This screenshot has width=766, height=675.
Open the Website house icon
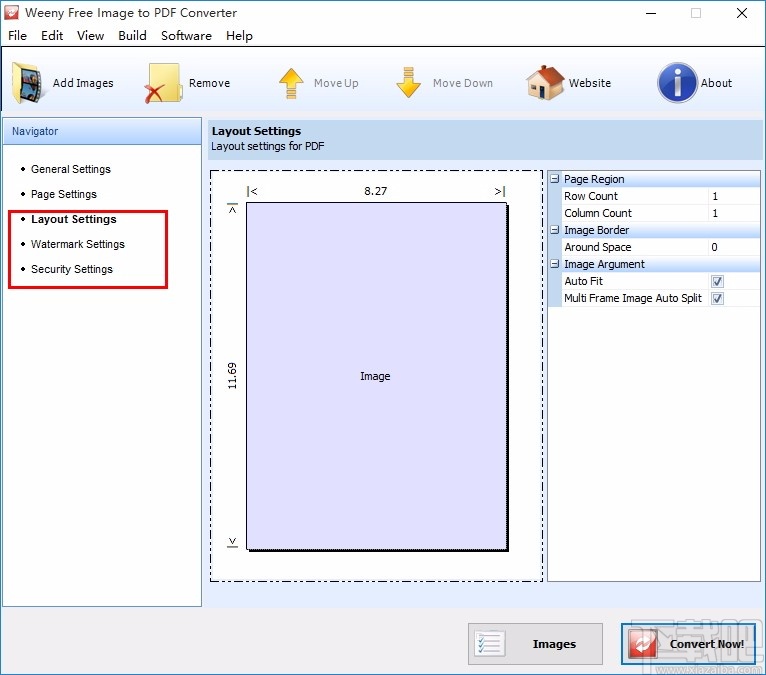(x=545, y=83)
